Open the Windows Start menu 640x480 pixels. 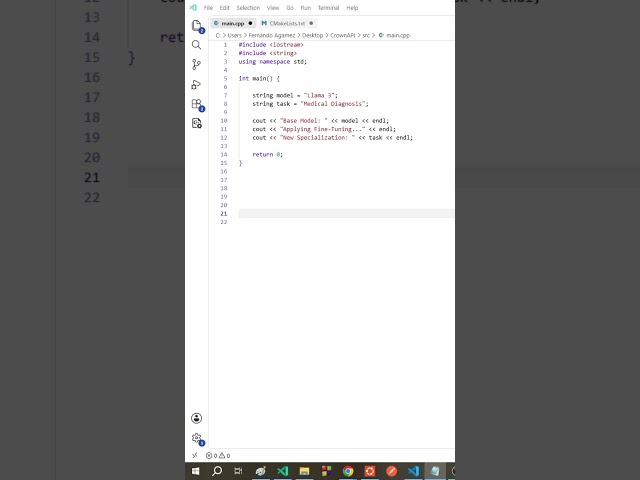click(196, 471)
